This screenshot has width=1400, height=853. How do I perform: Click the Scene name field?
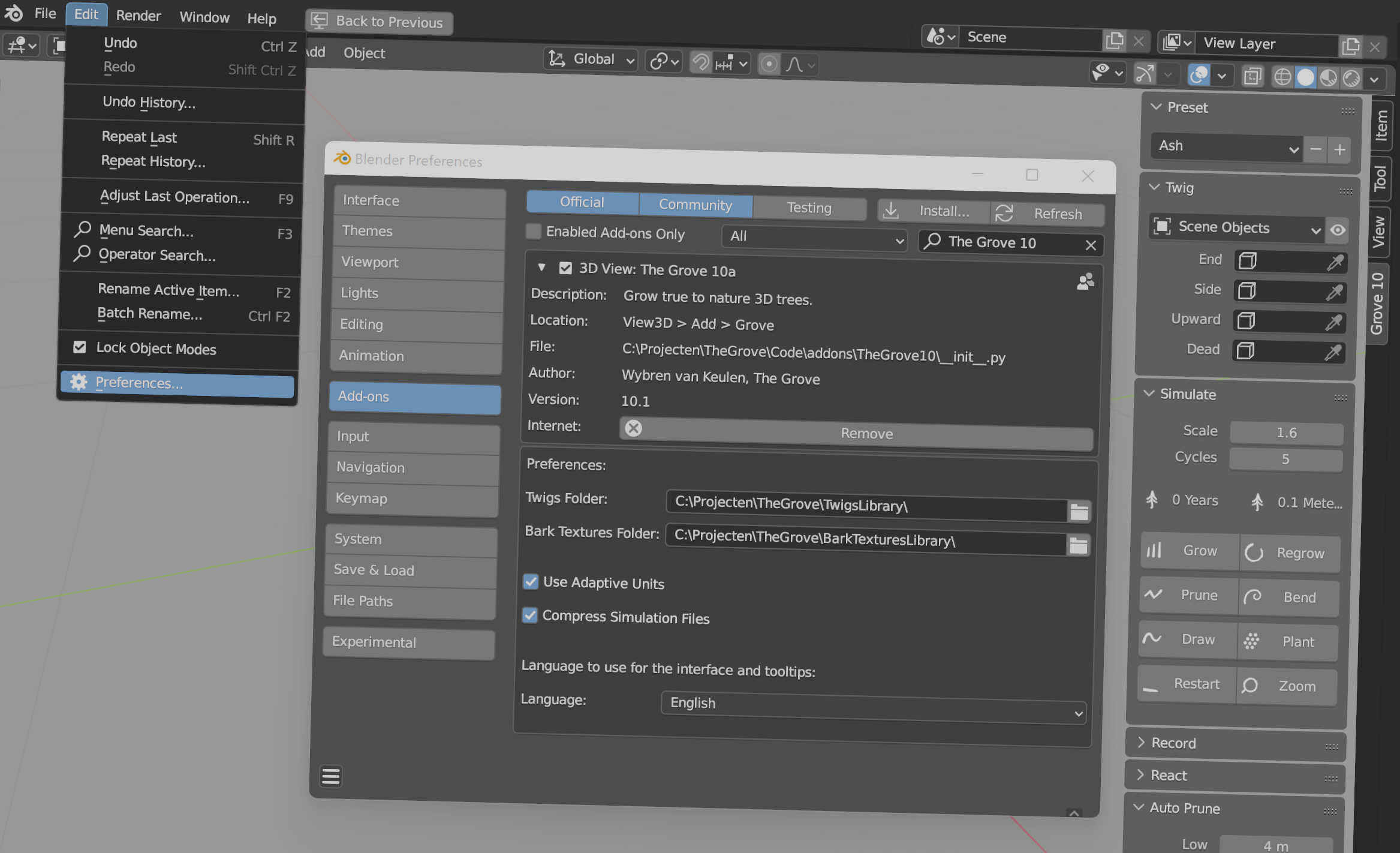[1030, 38]
